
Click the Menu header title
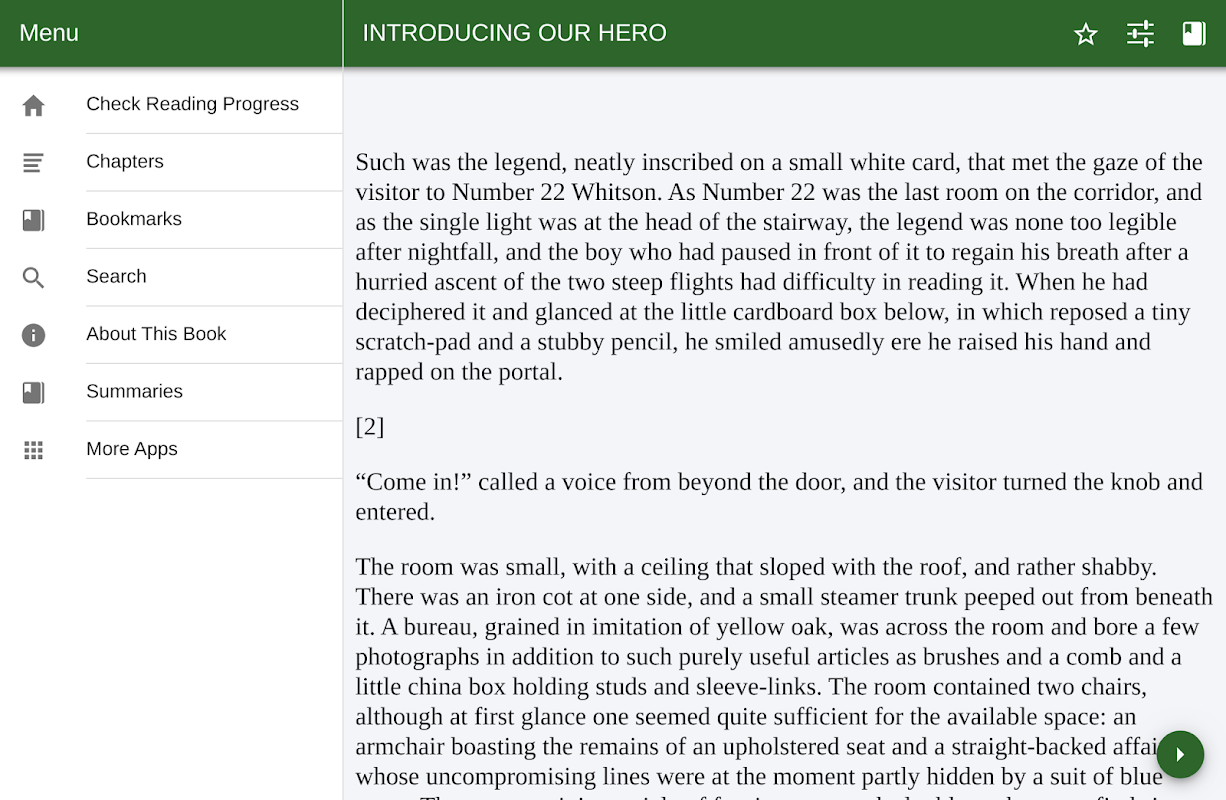pyautogui.click(x=49, y=33)
